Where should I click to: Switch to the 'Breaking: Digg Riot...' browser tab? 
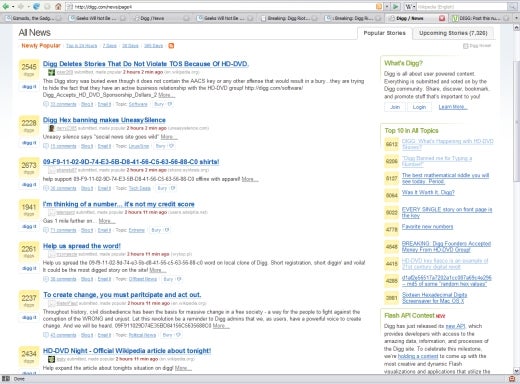(289, 18)
